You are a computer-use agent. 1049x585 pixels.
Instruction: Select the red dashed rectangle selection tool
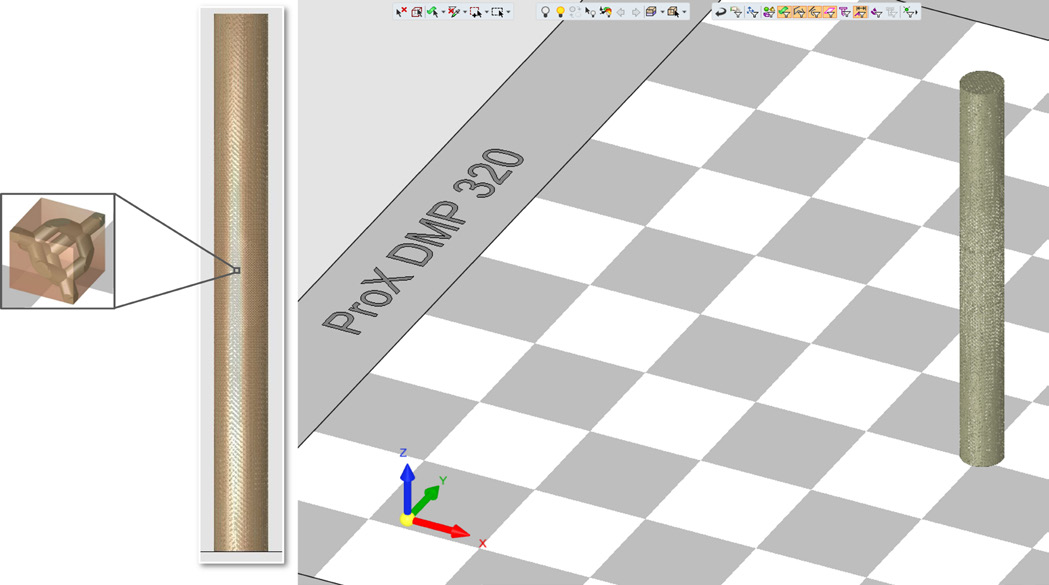[476, 12]
